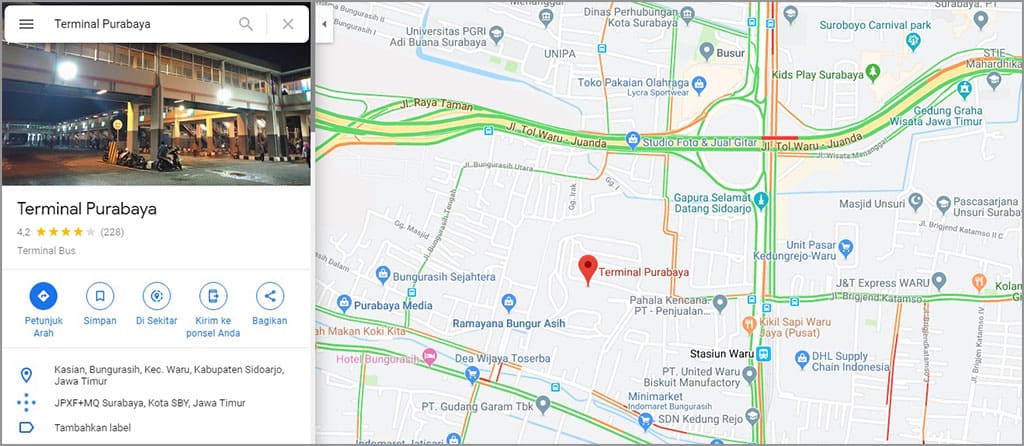The width and height of the screenshot is (1024, 446).
Task: Collapse the side panel arrow
Action: coord(325,24)
